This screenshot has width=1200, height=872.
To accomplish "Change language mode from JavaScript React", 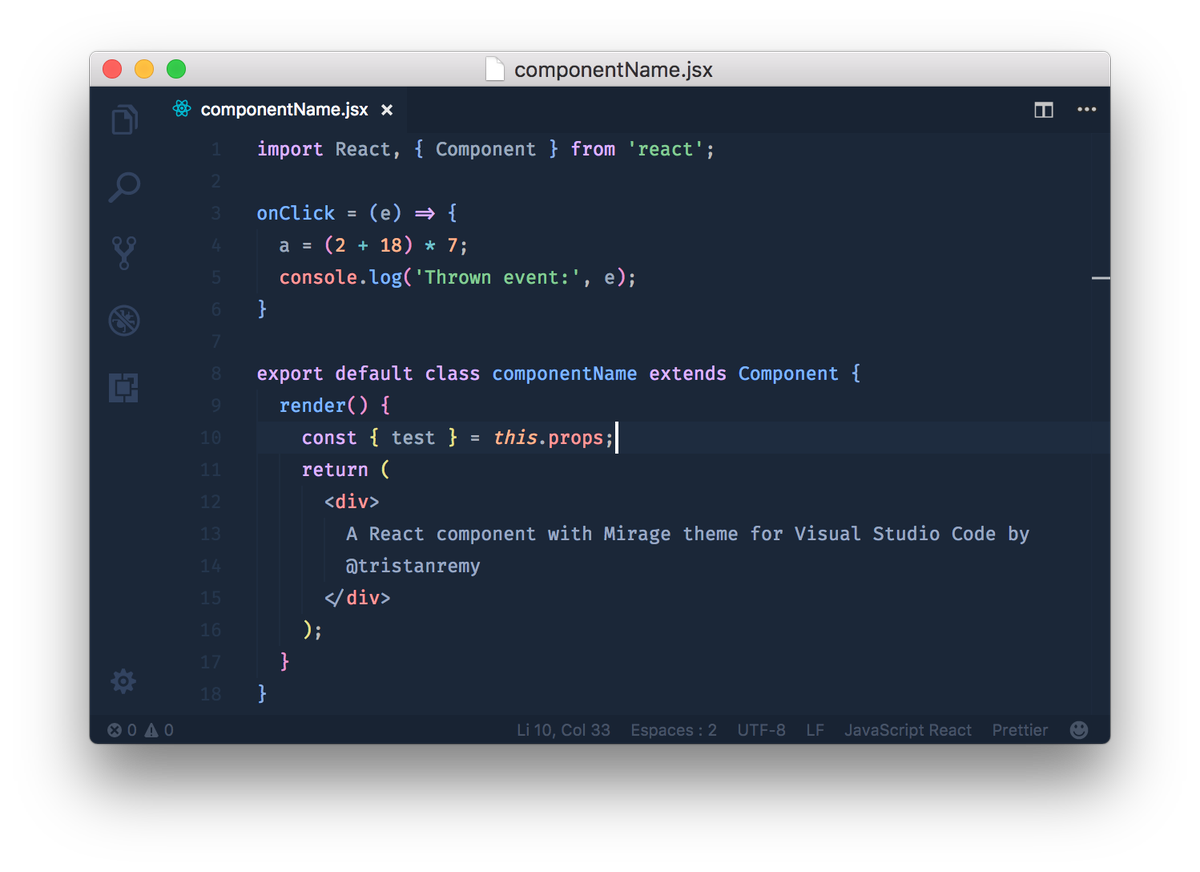I will click(x=908, y=730).
